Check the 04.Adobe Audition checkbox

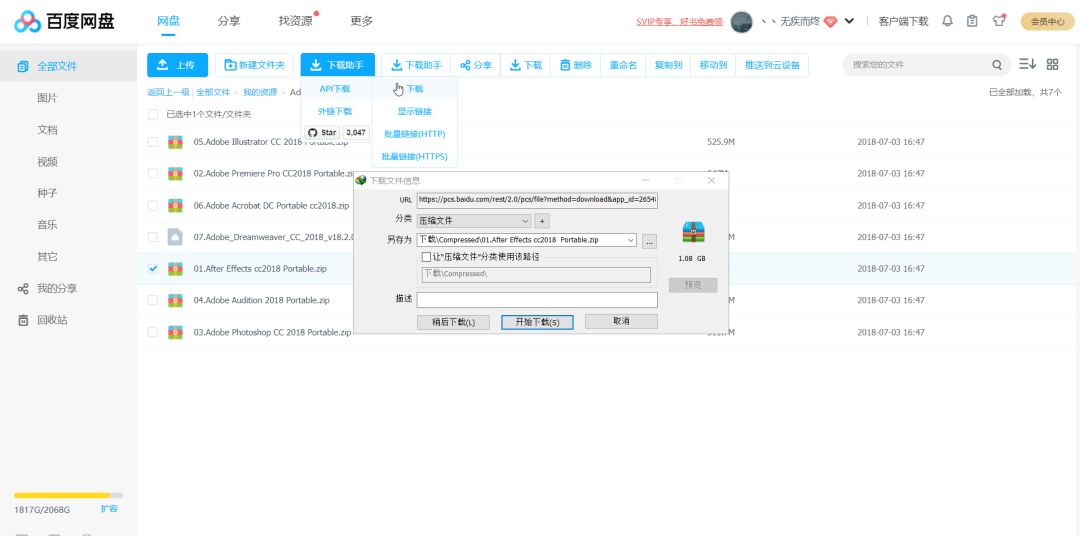[x=153, y=300]
